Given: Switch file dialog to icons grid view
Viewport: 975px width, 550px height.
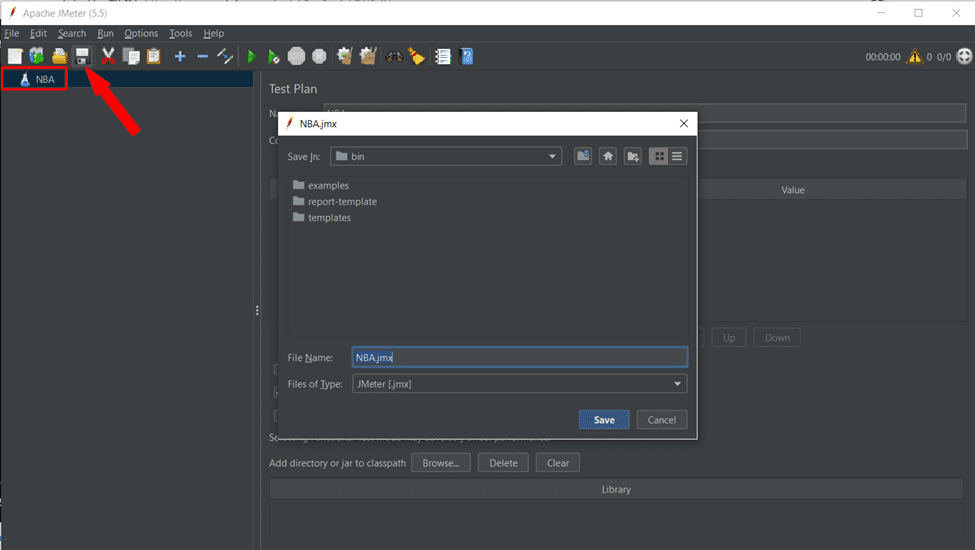Looking at the screenshot, I should pos(659,156).
